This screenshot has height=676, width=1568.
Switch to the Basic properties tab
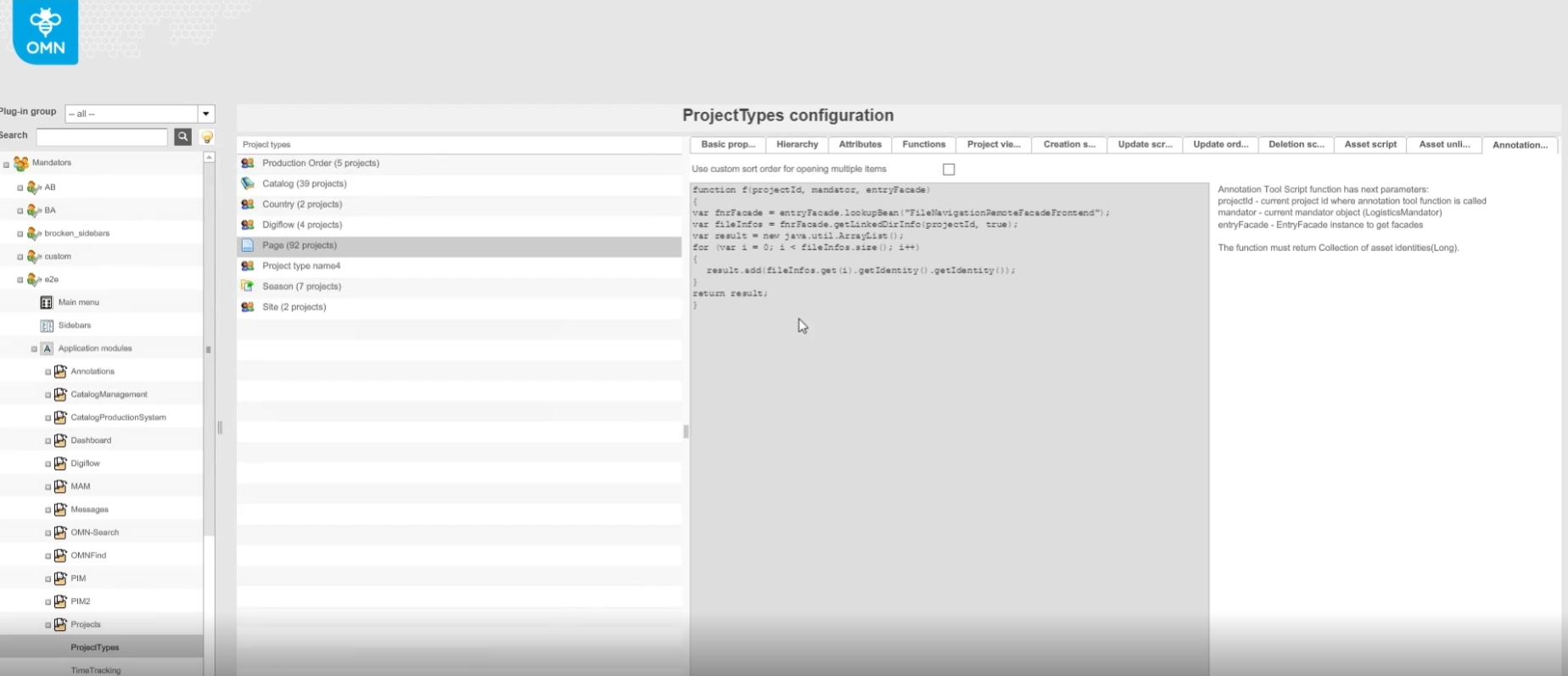click(x=728, y=144)
